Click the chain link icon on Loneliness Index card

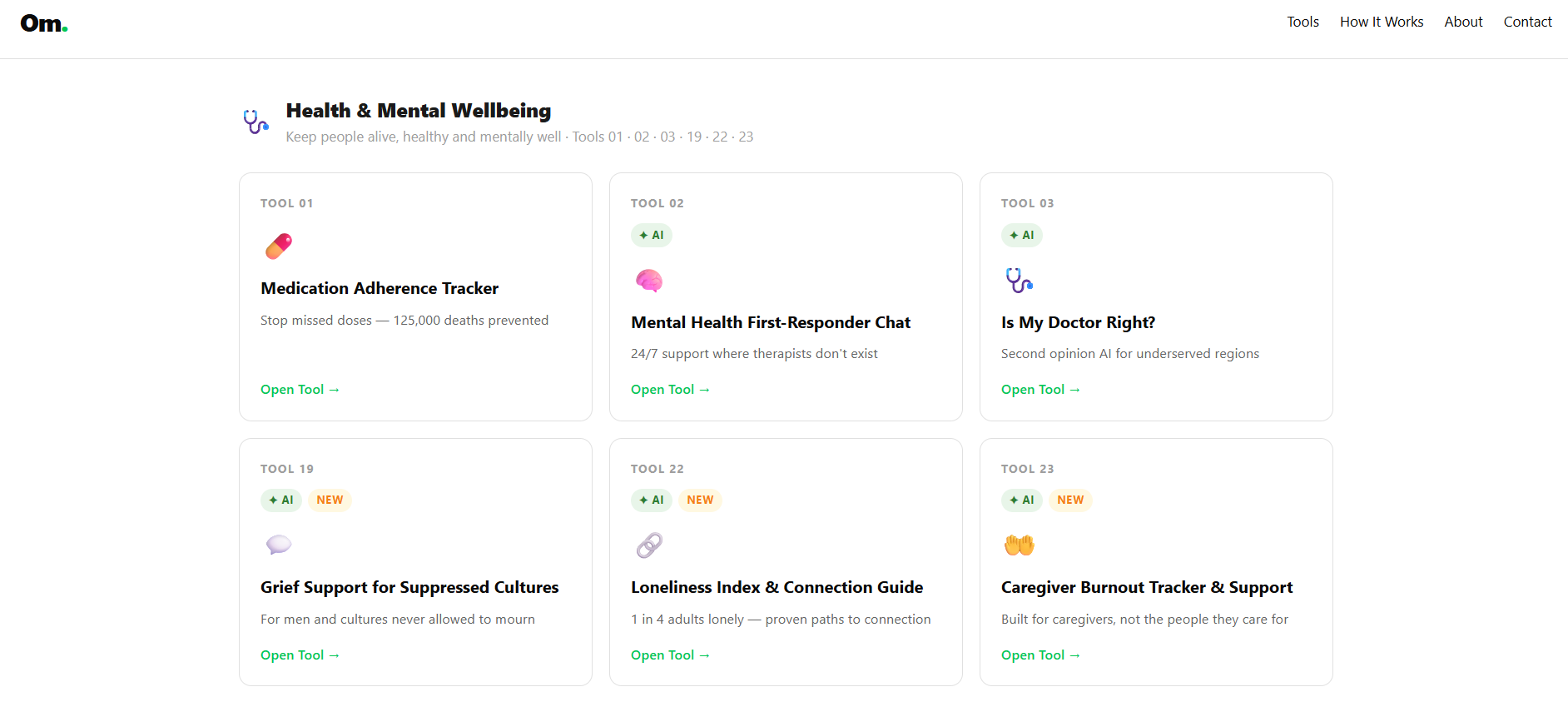coord(649,545)
